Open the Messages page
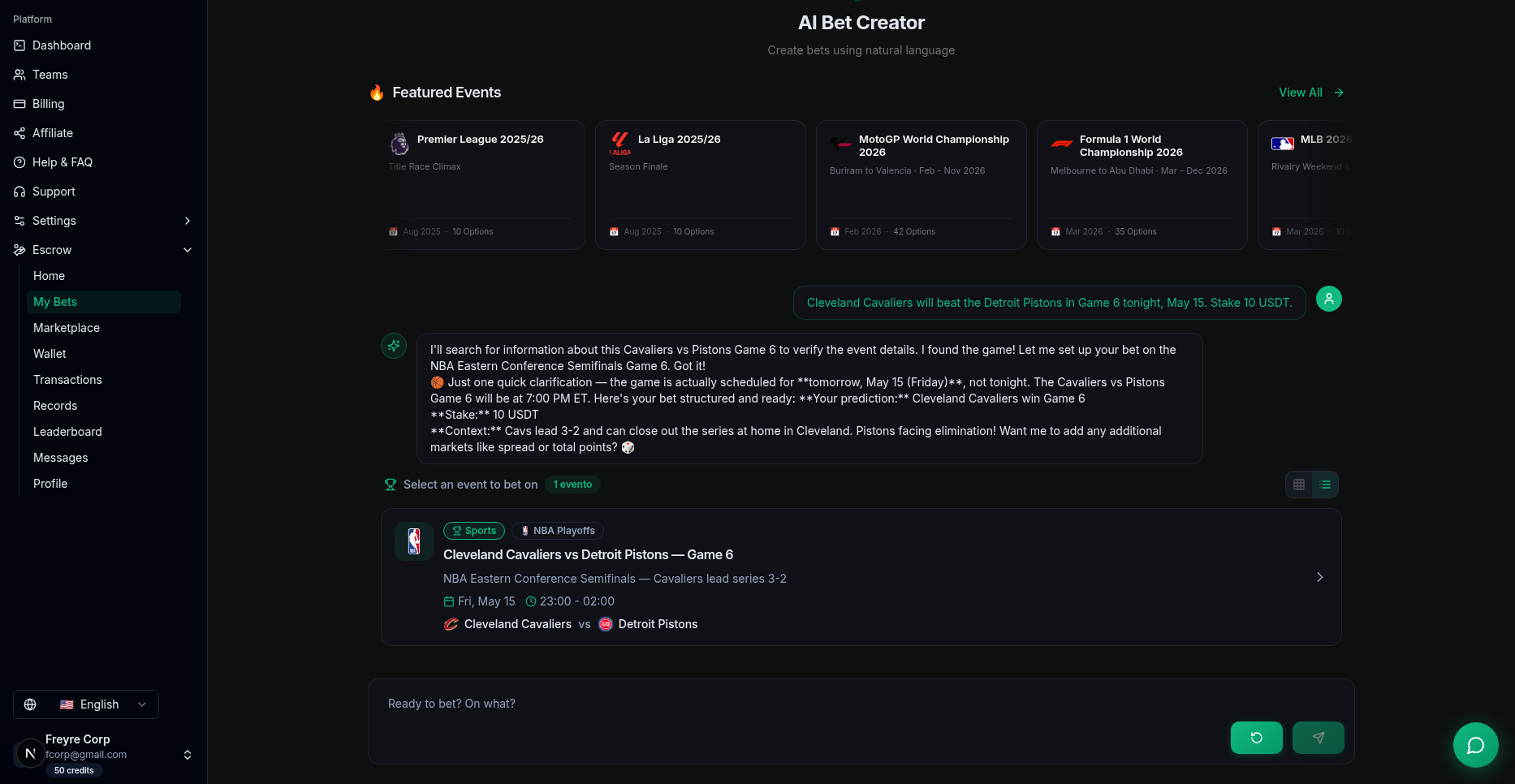 point(104,458)
